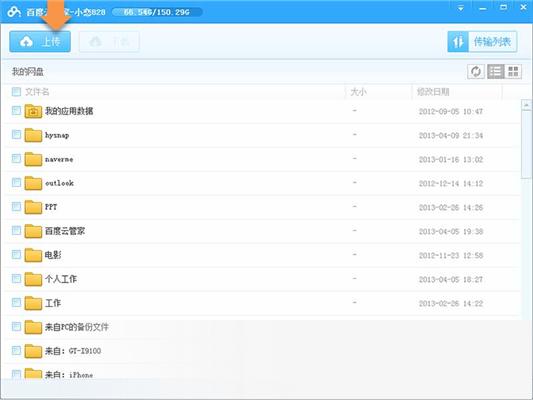Open the title bar dropdown menu arrow
Screen dimensions: 533x400
(461, 8)
